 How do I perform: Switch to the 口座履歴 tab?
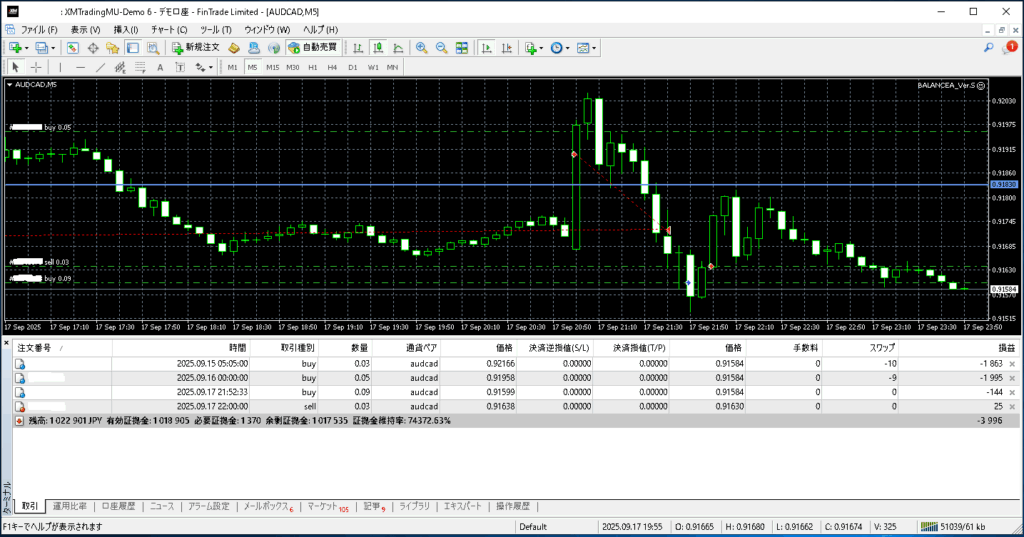118,506
